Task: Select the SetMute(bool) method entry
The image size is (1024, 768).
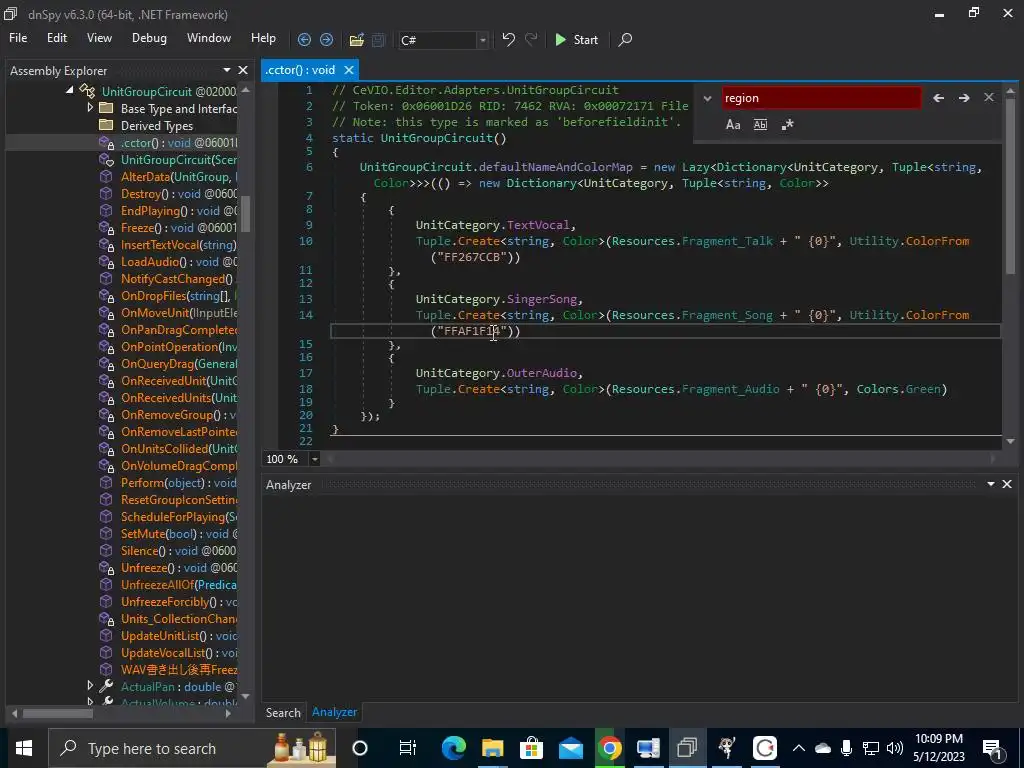Action: pos(178,534)
